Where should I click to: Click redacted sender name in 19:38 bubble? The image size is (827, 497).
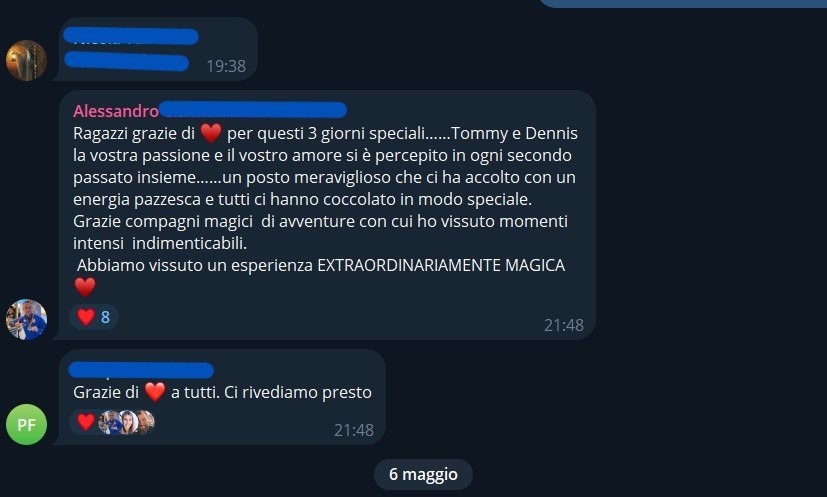click(x=130, y=36)
